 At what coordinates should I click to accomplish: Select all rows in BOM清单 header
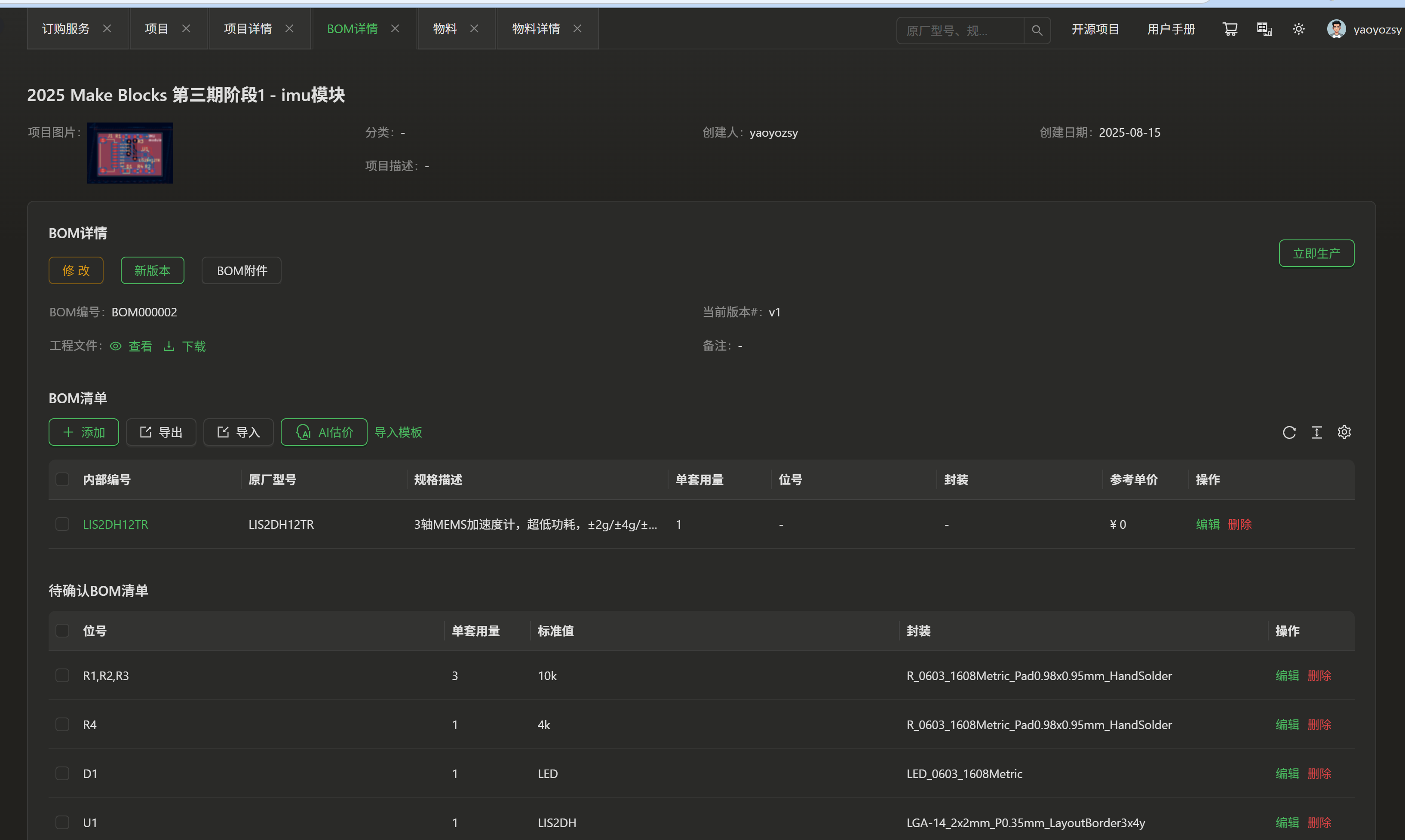[x=62, y=479]
